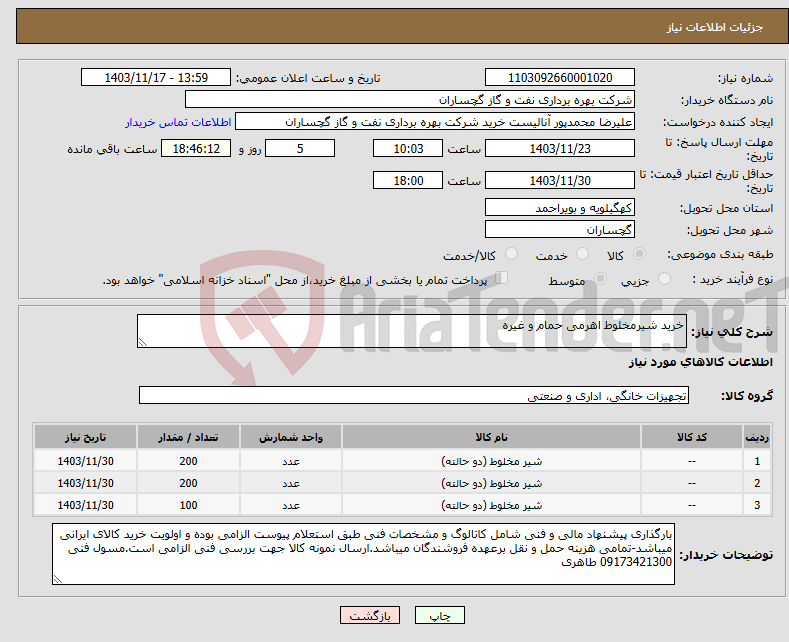Image resolution: width=789 pixels, height=642 pixels.
Task: Click the شماره نیاز field 1103092660001020
Action: 560,77
